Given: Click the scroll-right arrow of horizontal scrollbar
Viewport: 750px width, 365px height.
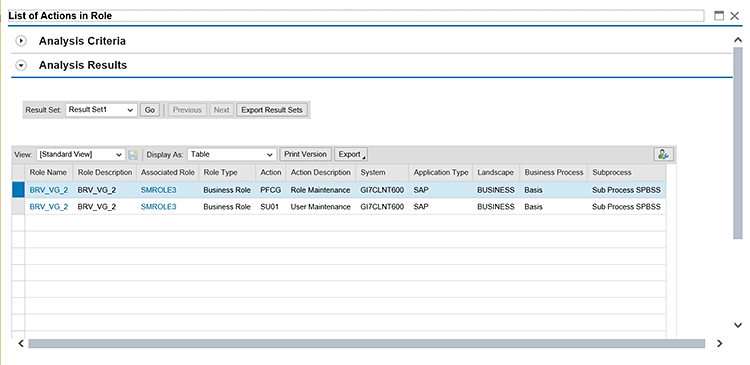Looking at the screenshot, I should [719, 343].
